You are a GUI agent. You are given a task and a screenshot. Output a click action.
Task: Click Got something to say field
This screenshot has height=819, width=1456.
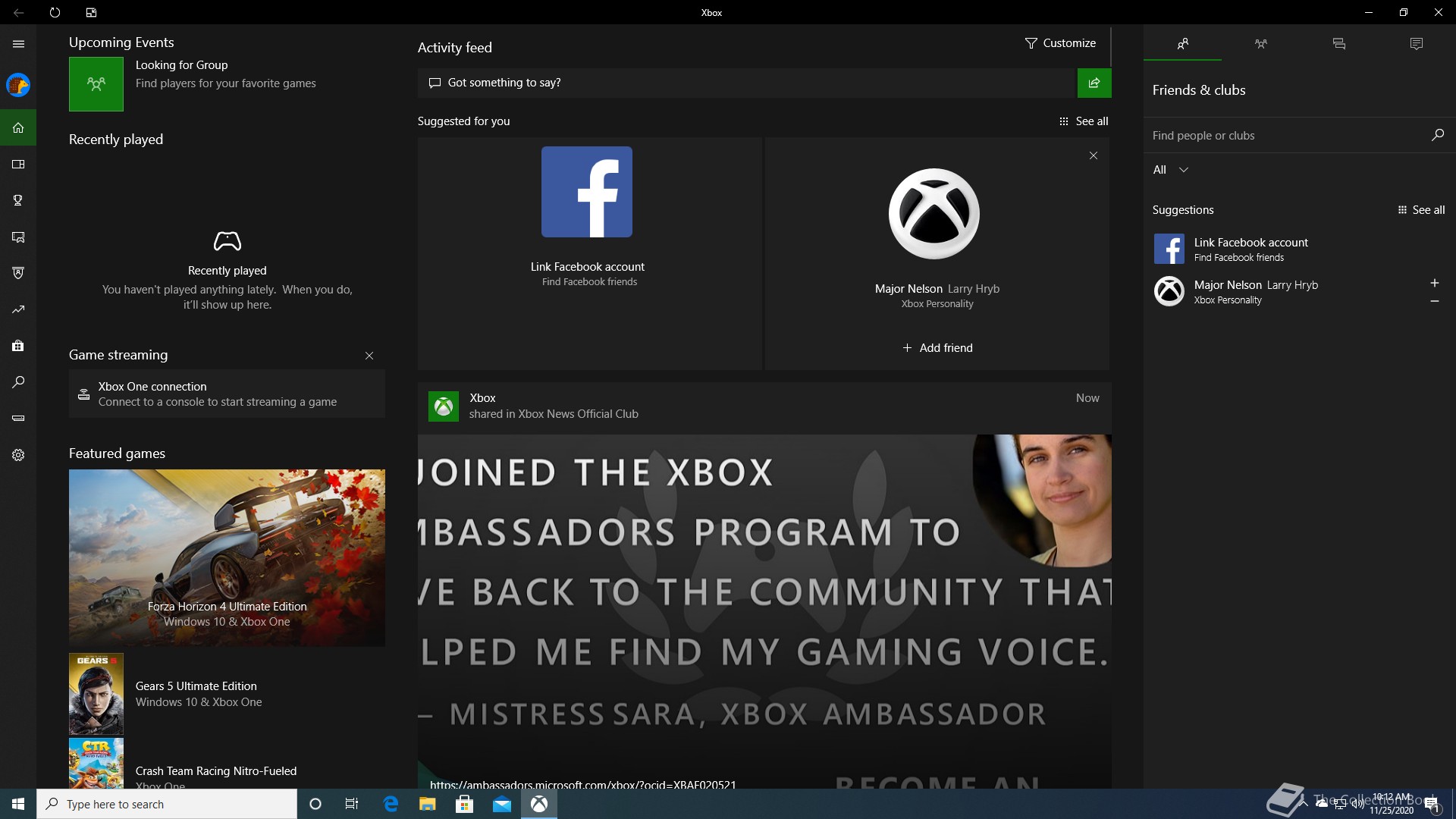coord(747,83)
